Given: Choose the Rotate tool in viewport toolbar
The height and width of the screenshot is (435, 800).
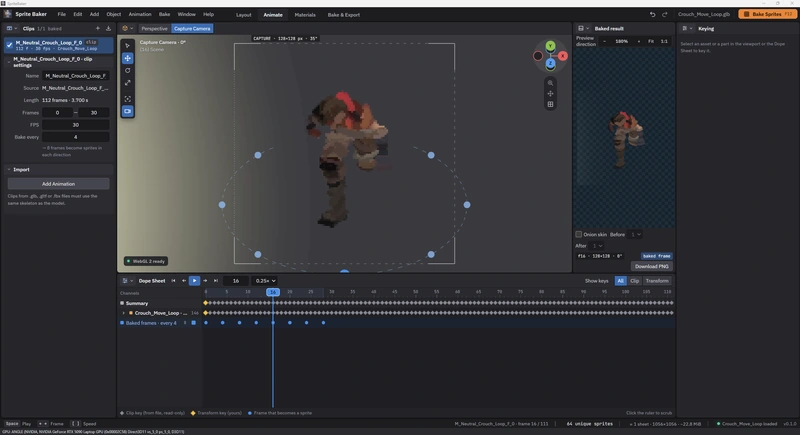Looking at the screenshot, I should (128, 70).
